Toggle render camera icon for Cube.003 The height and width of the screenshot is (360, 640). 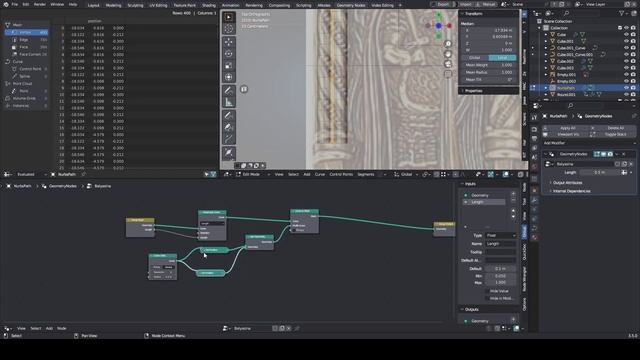point(633,68)
